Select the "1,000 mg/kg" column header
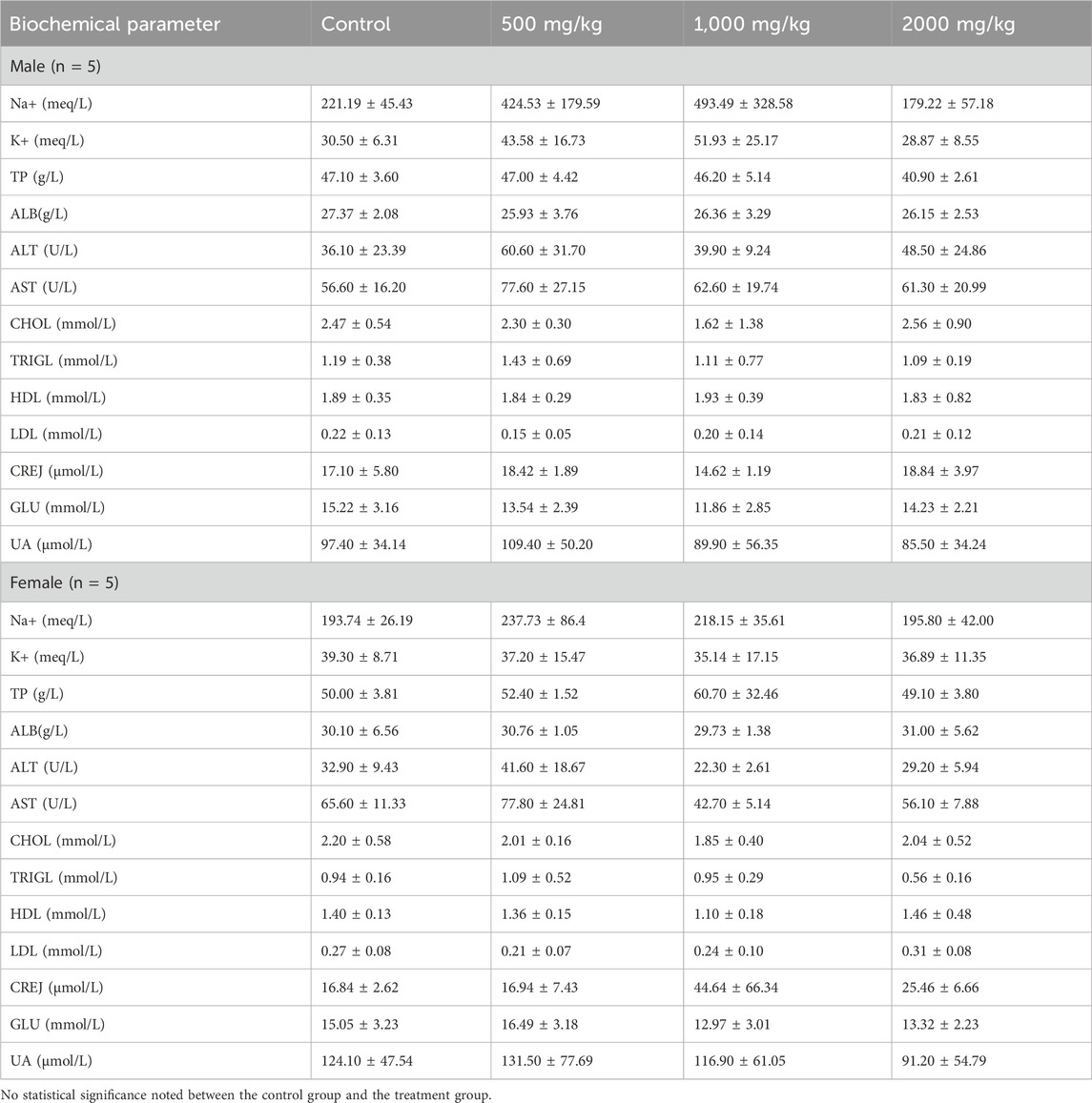This screenshot has height=1103, width=1092. pyautogui.click(x=749, y=24)
